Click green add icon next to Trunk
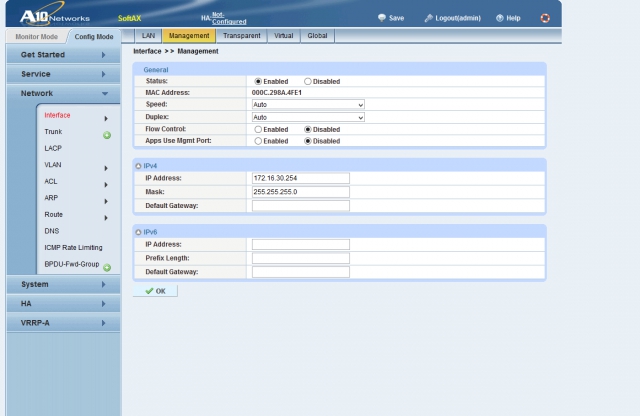The image size is (640, 416). pos(107,135)
